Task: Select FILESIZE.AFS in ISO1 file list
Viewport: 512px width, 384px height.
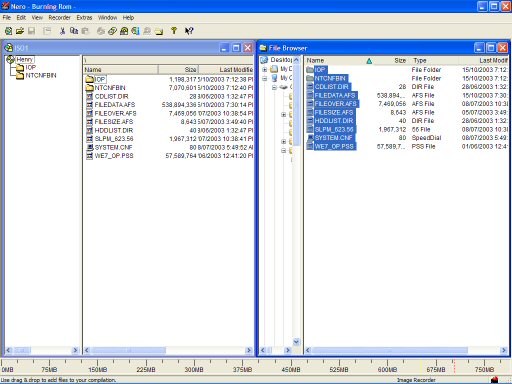Action: (114, 122)
